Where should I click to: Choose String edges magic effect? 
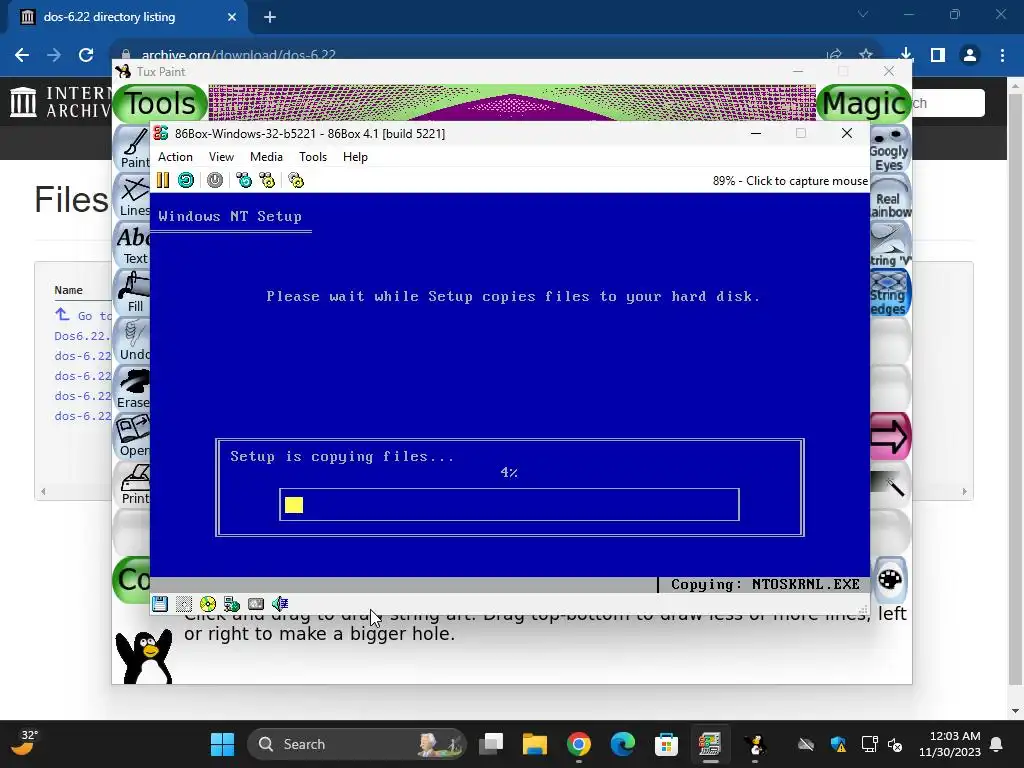point(889,293)
